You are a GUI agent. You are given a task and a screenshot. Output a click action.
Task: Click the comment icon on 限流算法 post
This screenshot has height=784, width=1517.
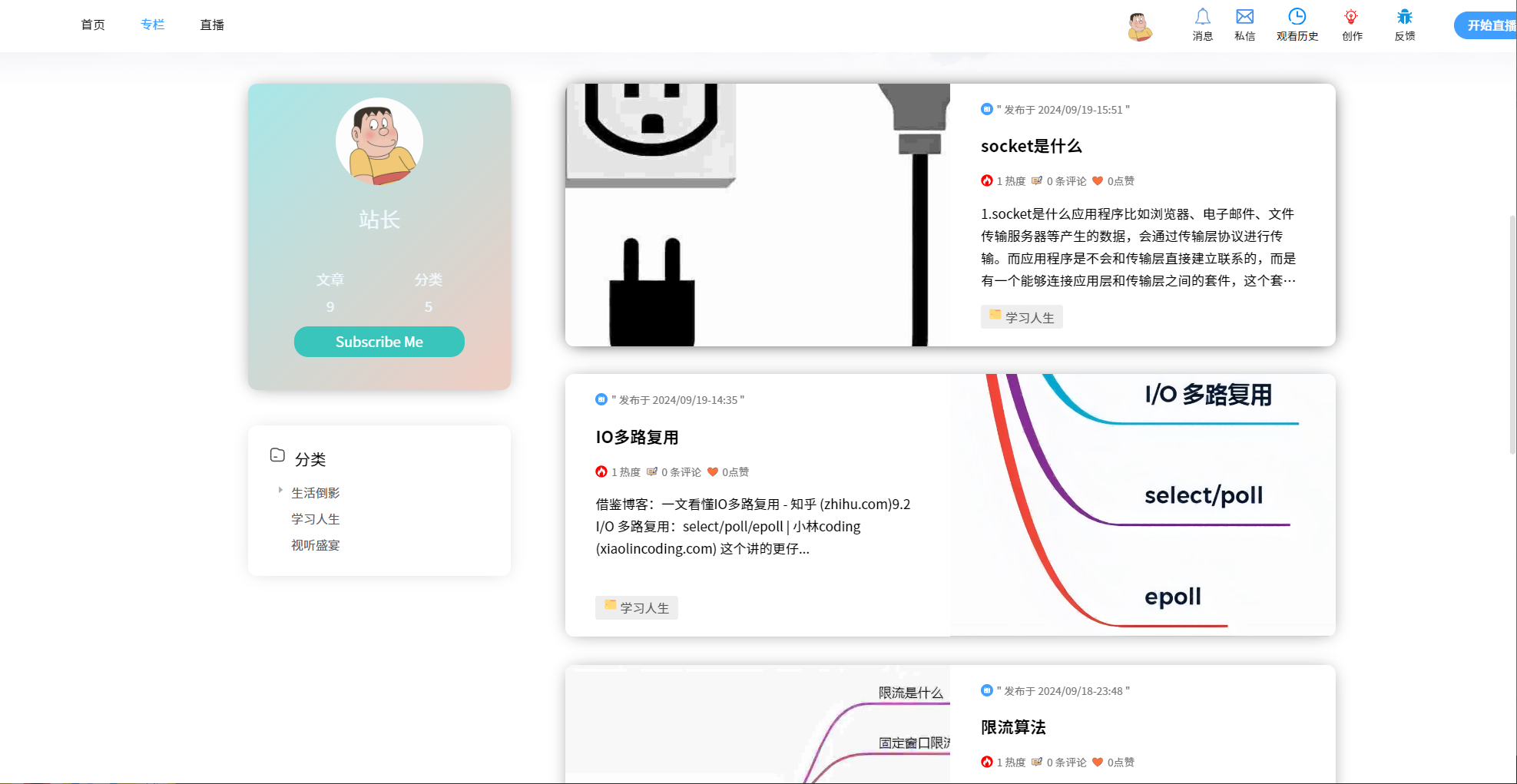(x=1037, y=762)
